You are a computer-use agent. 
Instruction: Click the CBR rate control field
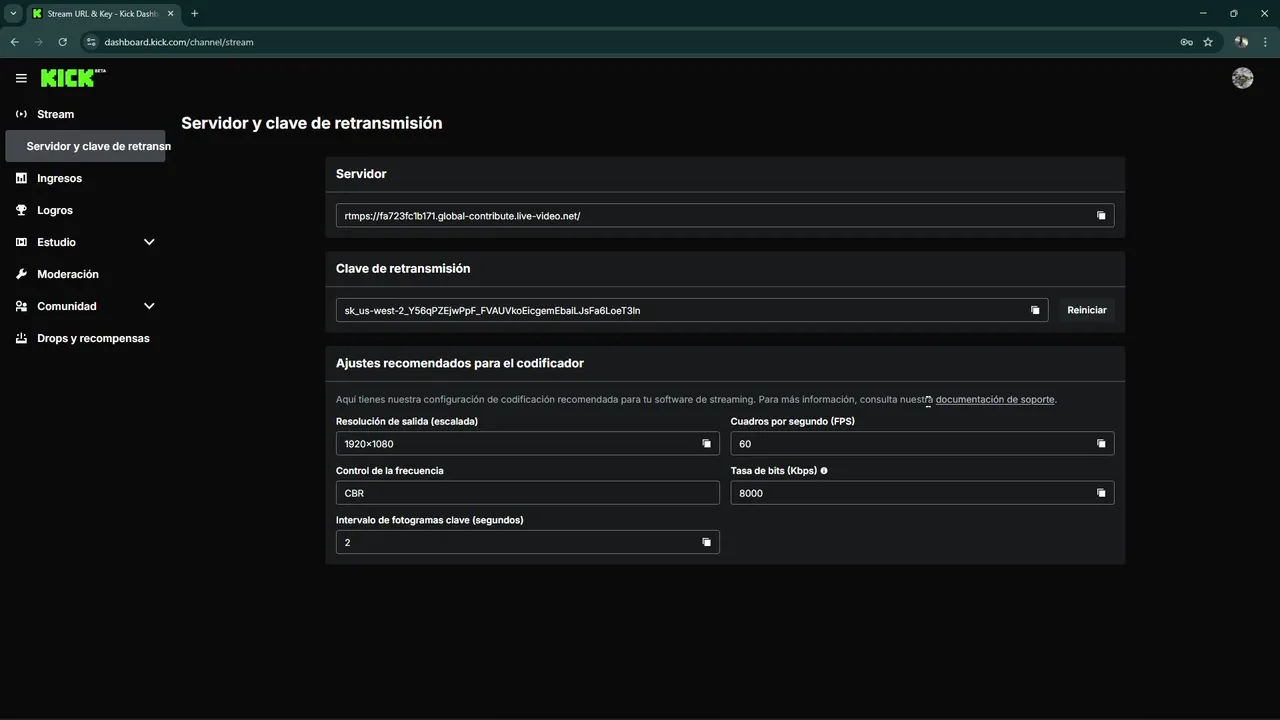pyautogui.click(x=528, y=493)
